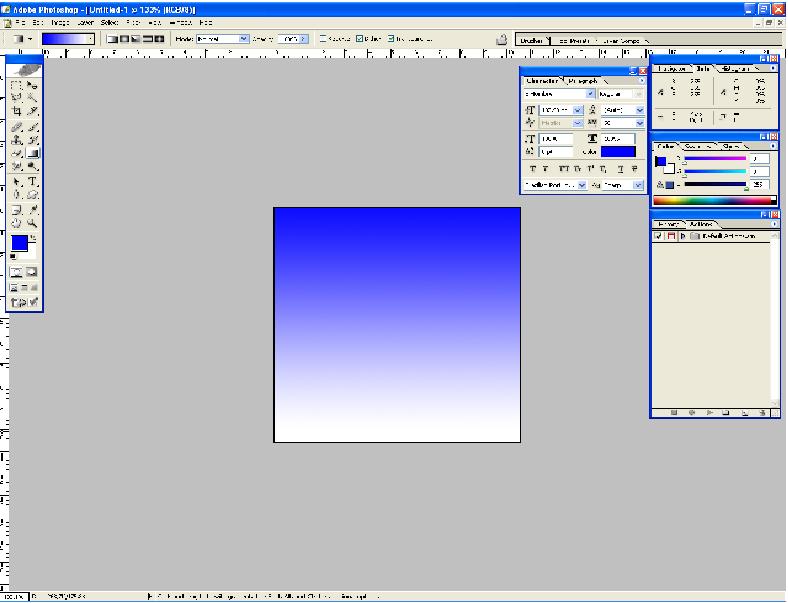Click the Brushes tab in palette well
Screen dimensions: 788x603
point(532,41)
